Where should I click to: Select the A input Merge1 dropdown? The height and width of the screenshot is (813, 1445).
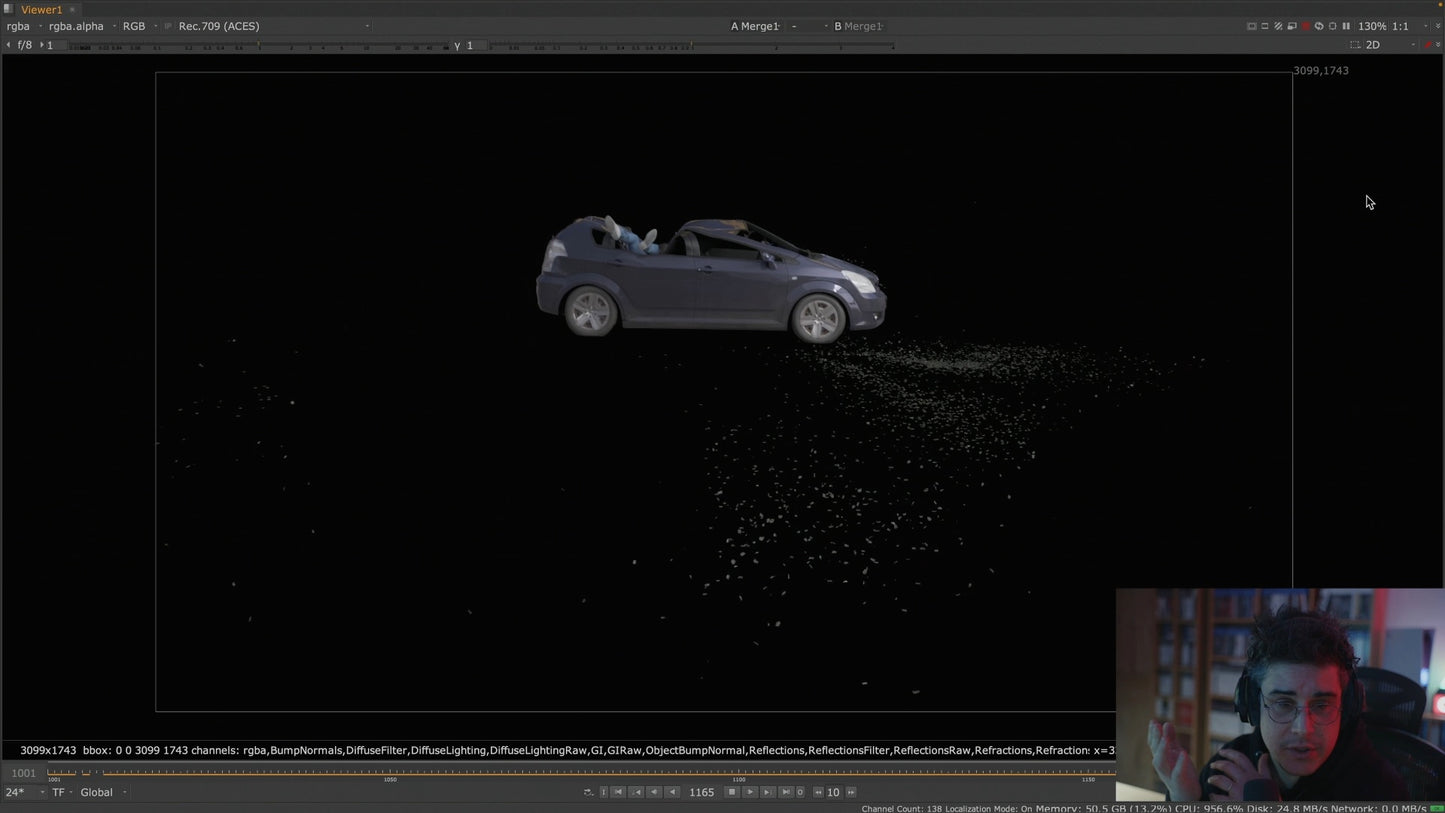(758, 26)
